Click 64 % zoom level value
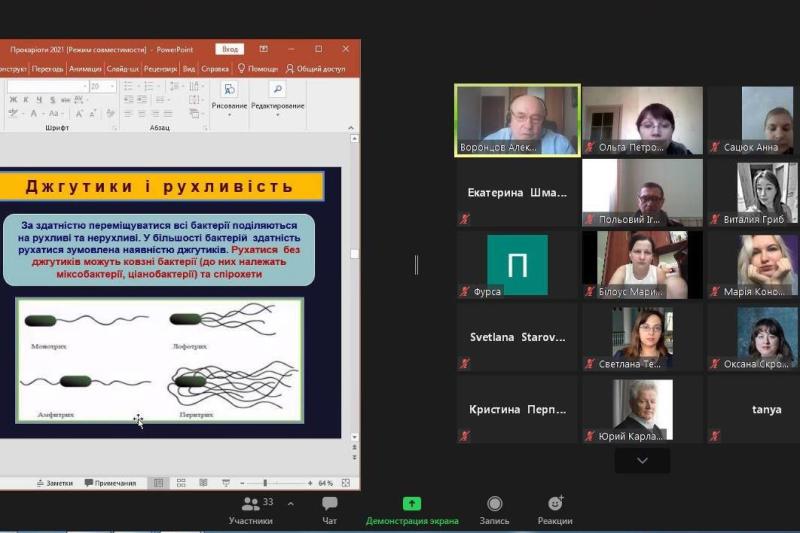Screen dimensions: 800x533 326,483
